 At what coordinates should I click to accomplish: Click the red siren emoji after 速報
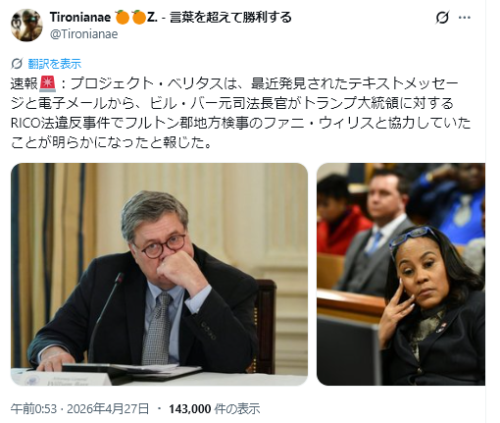tap(48, 84)
